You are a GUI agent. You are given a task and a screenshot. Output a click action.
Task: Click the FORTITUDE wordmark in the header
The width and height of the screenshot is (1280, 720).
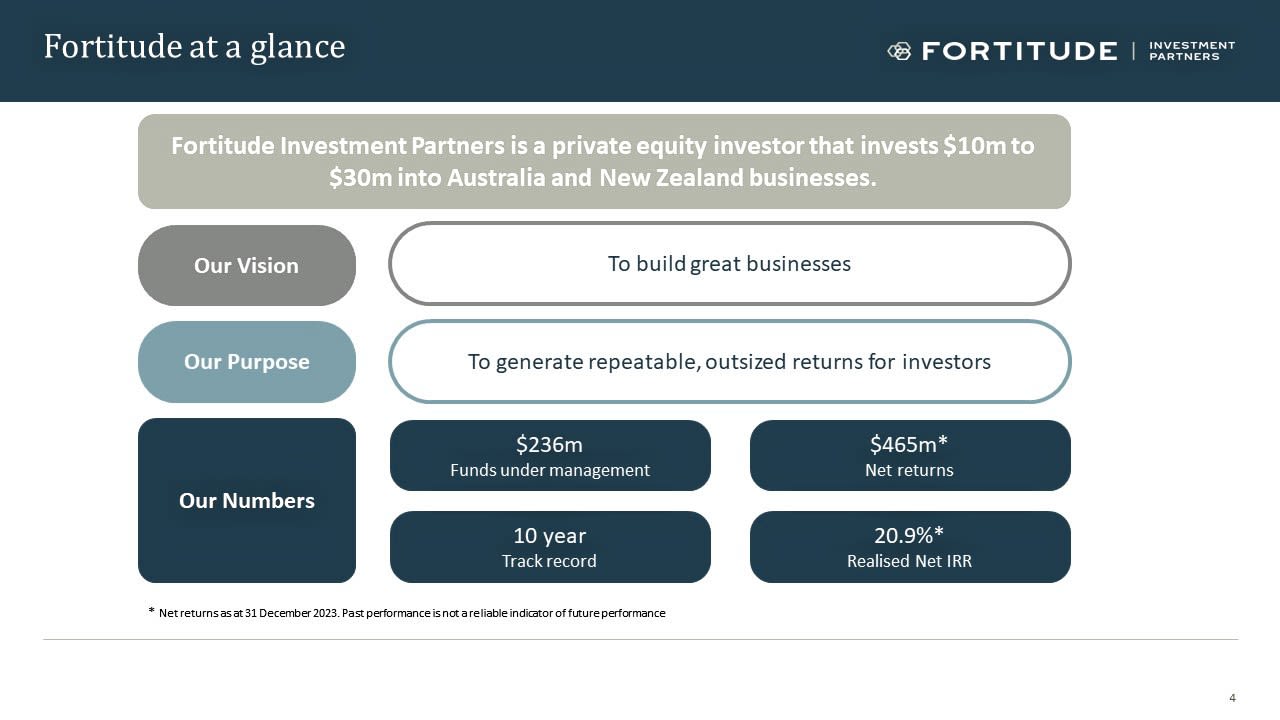click(x=1018, y=51)
